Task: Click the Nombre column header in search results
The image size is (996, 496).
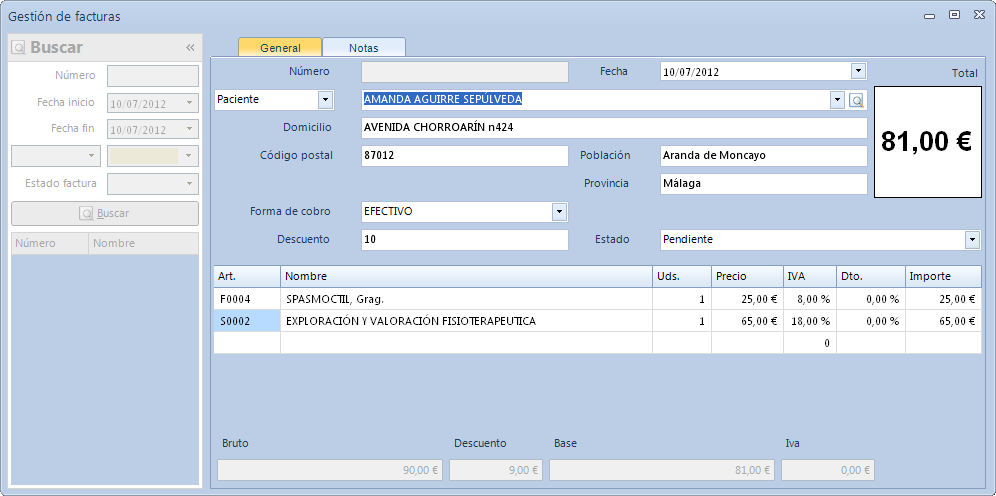Action: [144, 243]
